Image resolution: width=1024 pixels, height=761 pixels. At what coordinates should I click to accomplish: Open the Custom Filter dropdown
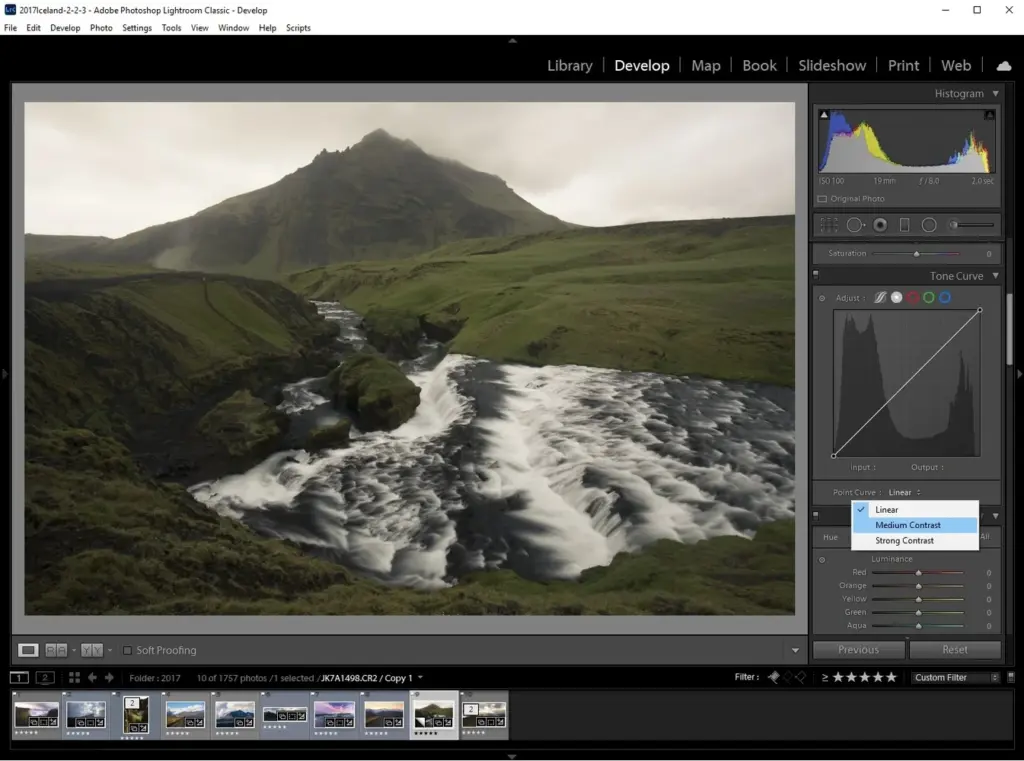[x=955, y=677]
